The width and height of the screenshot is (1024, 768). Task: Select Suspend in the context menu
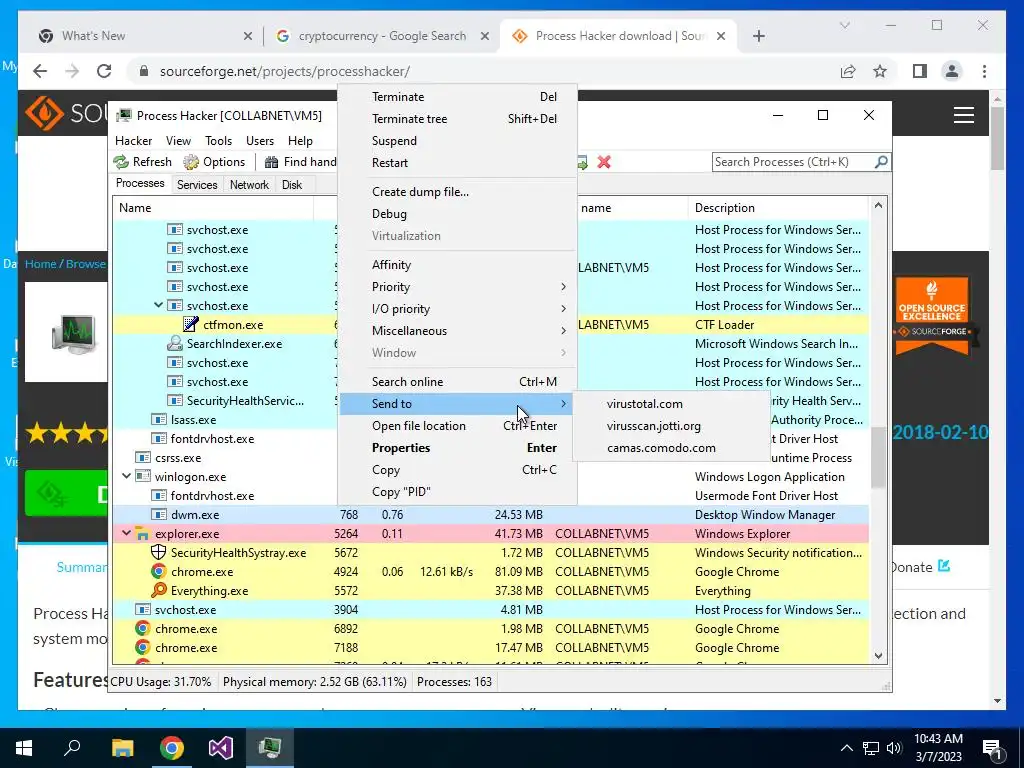tap(457, 141)
